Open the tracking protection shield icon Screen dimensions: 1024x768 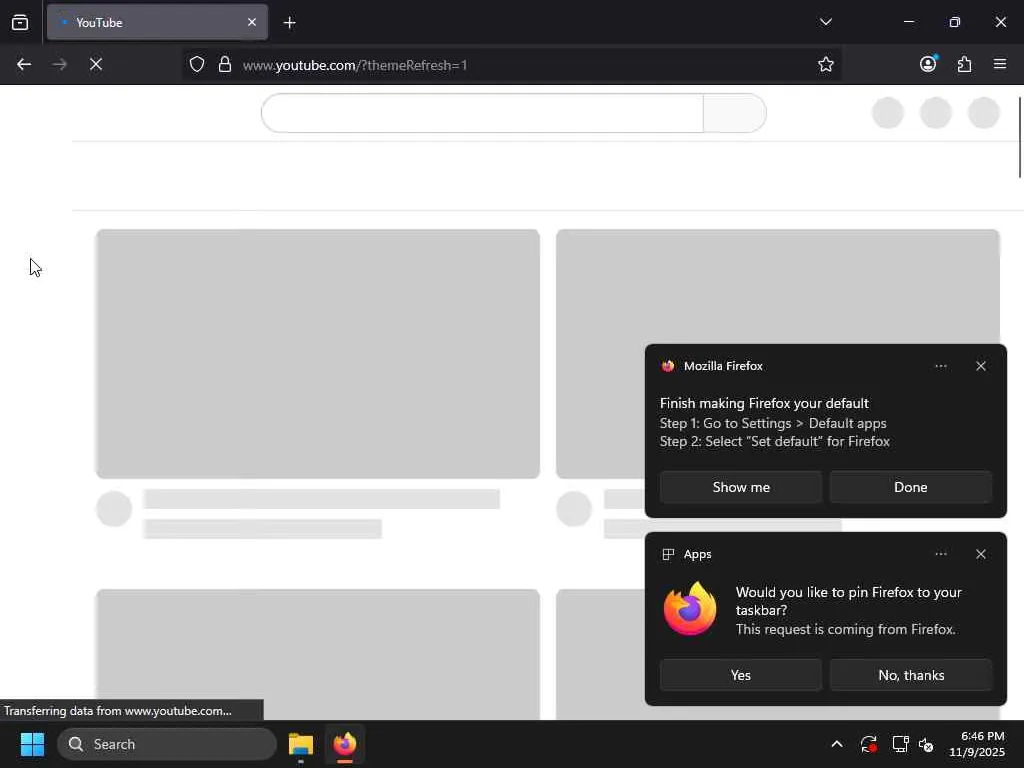pos(197,64)
